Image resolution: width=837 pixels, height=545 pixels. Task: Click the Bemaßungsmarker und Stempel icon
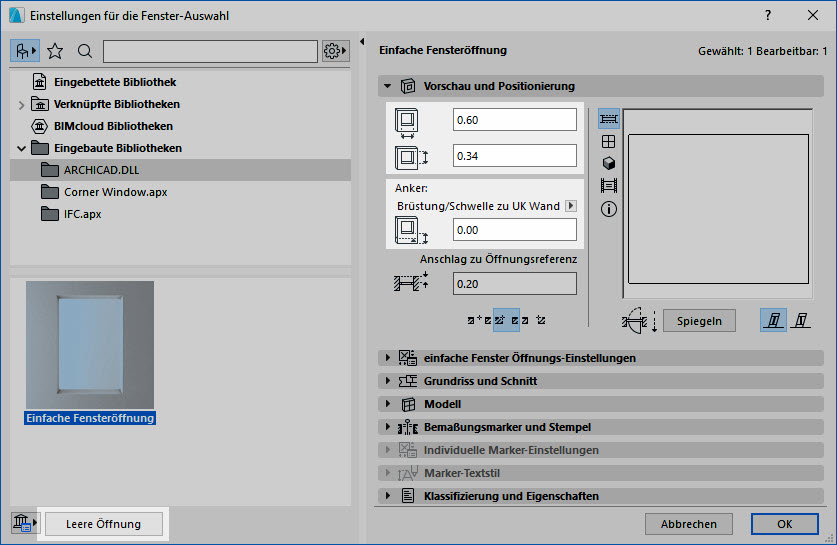408,427
